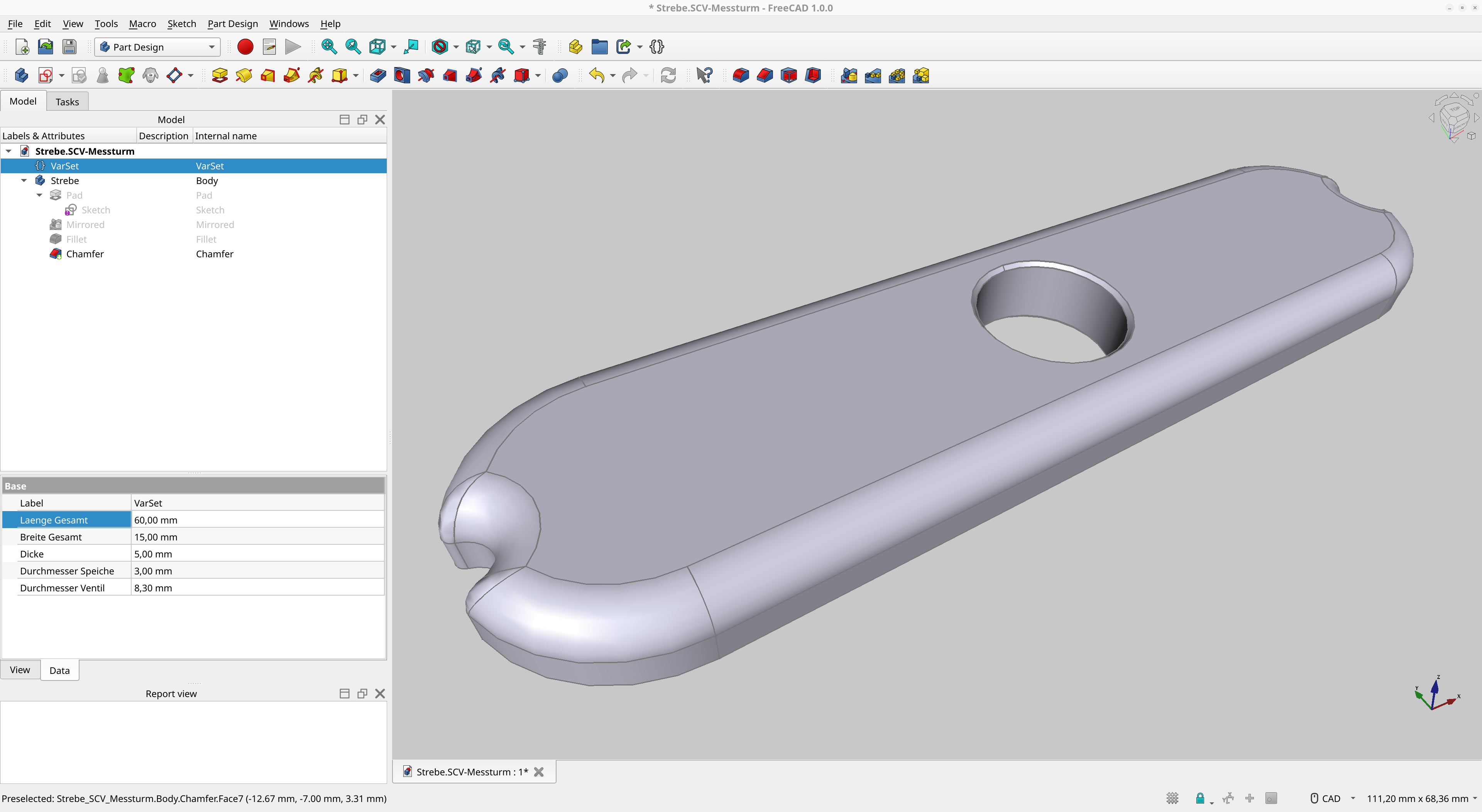Viewport: 1482px width, 812px height.
Task: Open the Sketch menu
Action: 181,24
